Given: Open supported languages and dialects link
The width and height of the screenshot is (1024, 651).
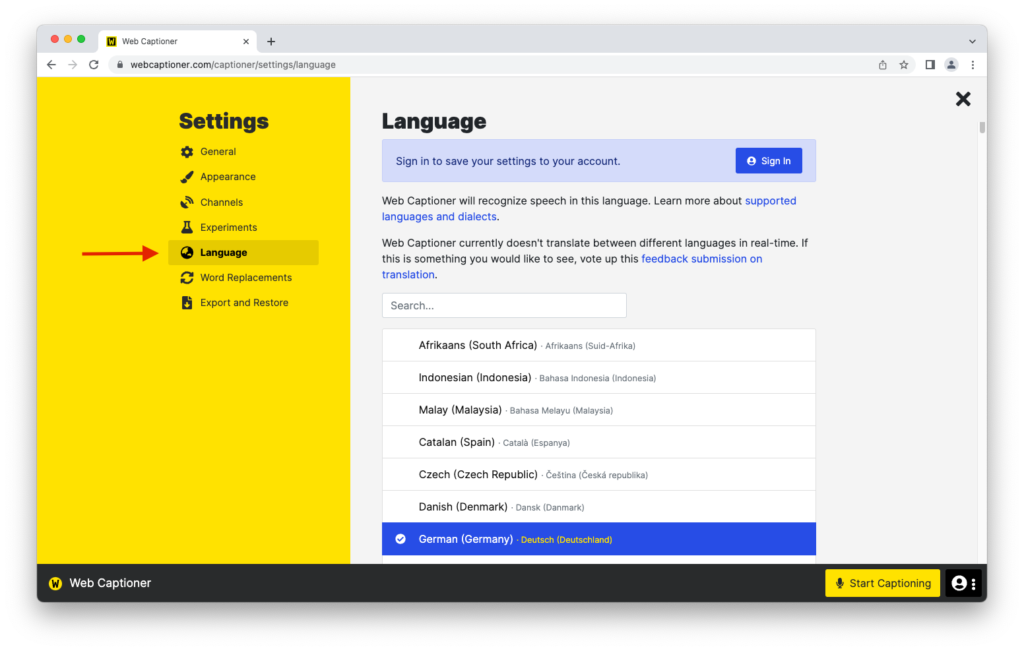Looking at the screenshot, I should (x=589, y=209).
